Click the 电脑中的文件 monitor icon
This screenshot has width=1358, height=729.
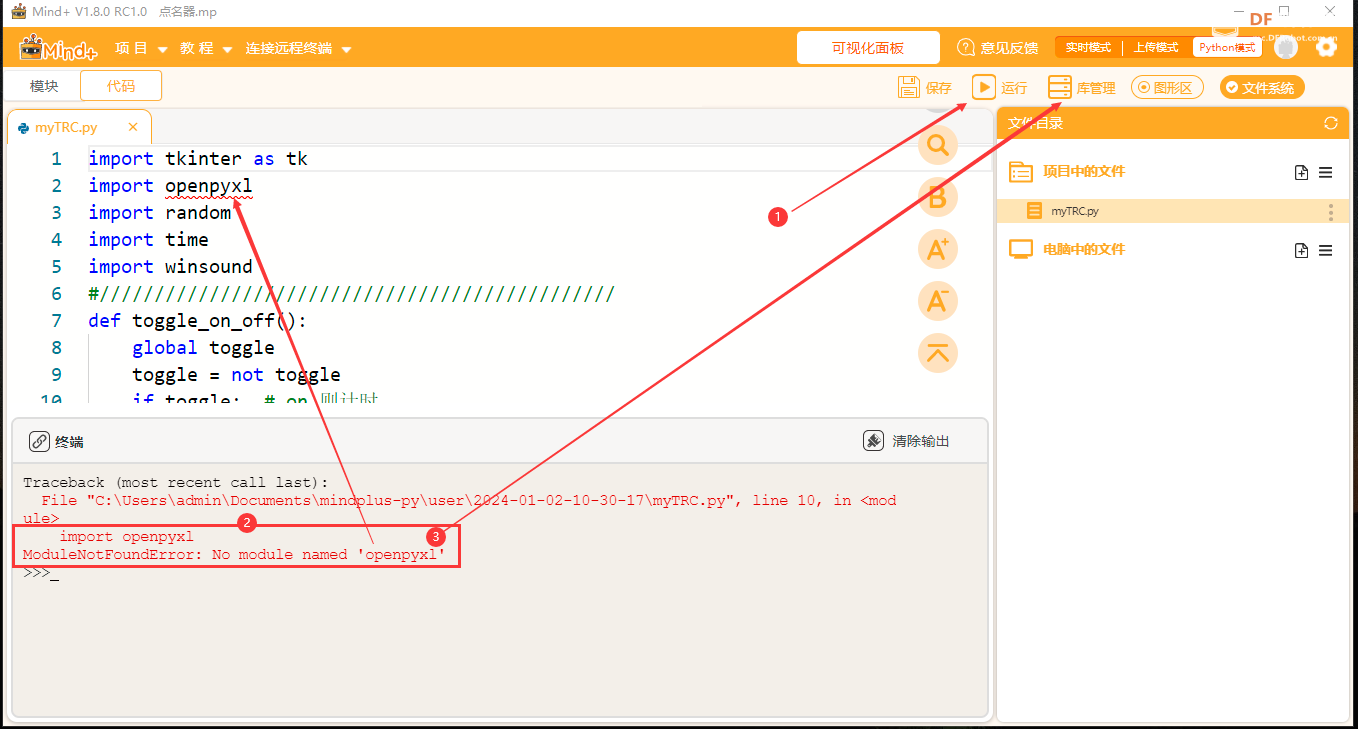(x=1020, y=250)
